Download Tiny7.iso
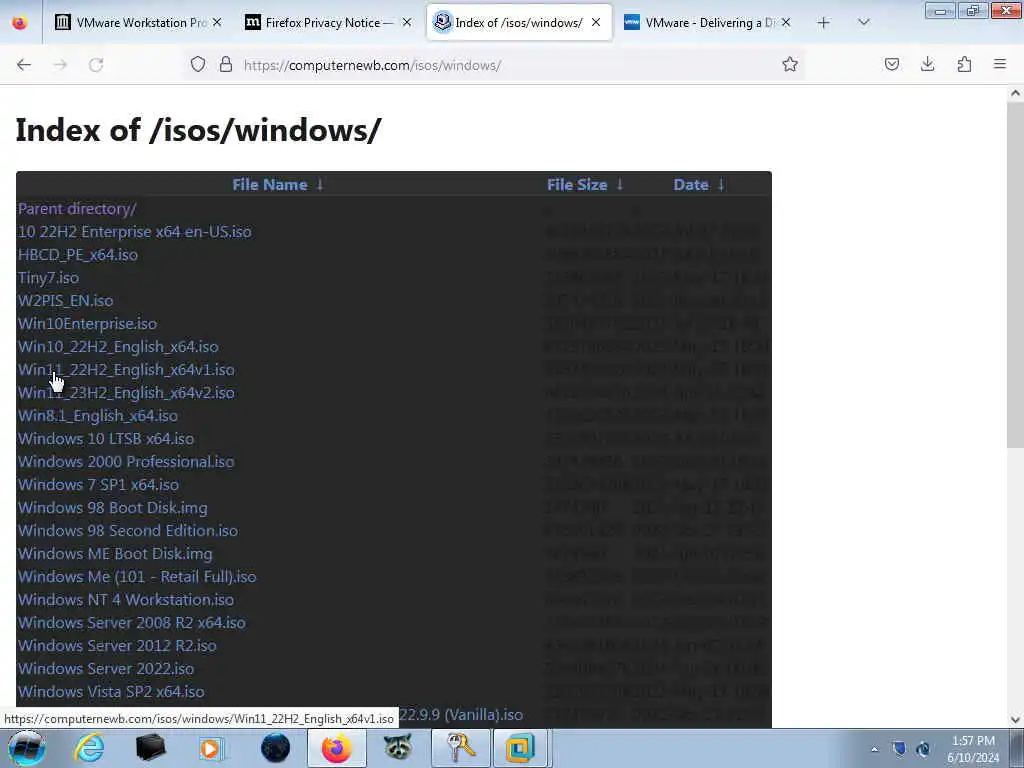 (x=48, y=278)
